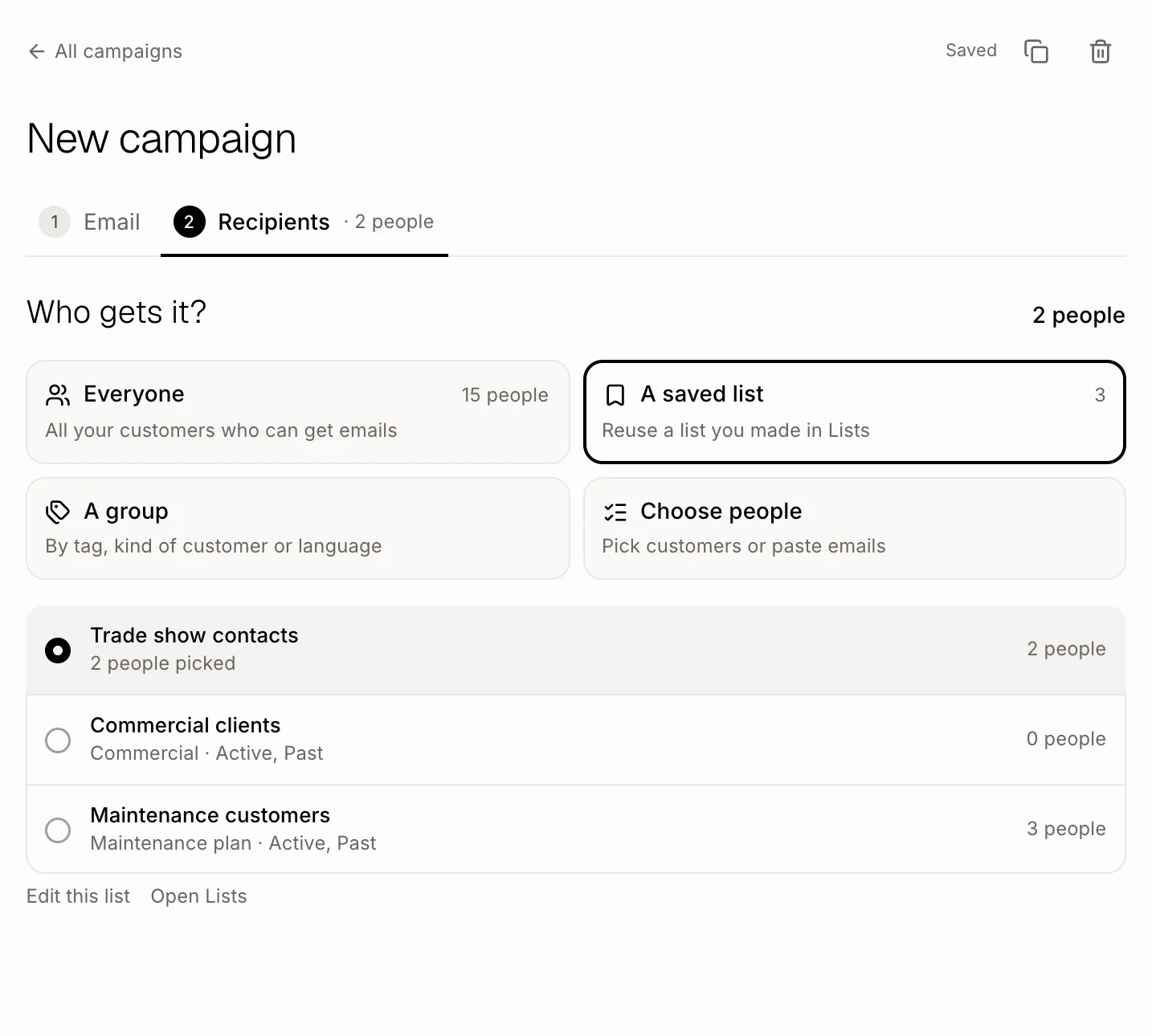Select the Recipients step tab

(x=304, y=222)
